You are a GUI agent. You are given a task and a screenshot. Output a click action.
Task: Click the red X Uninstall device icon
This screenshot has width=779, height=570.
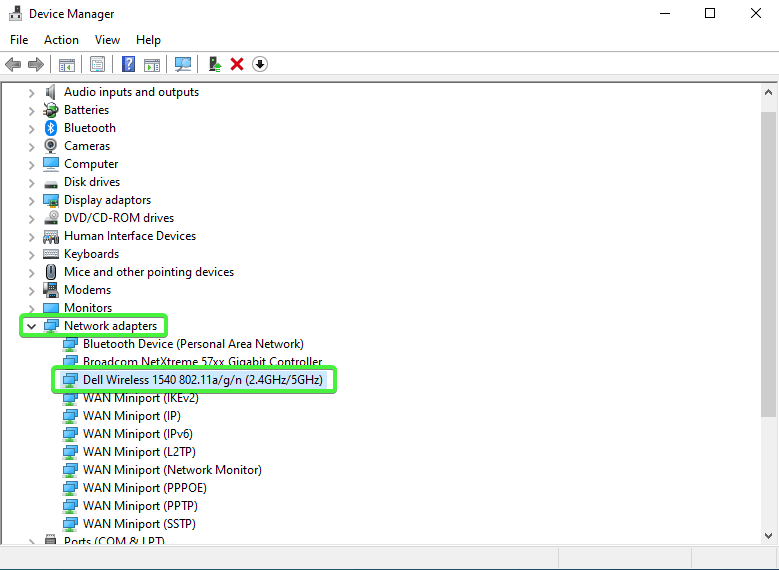[237, 64]
